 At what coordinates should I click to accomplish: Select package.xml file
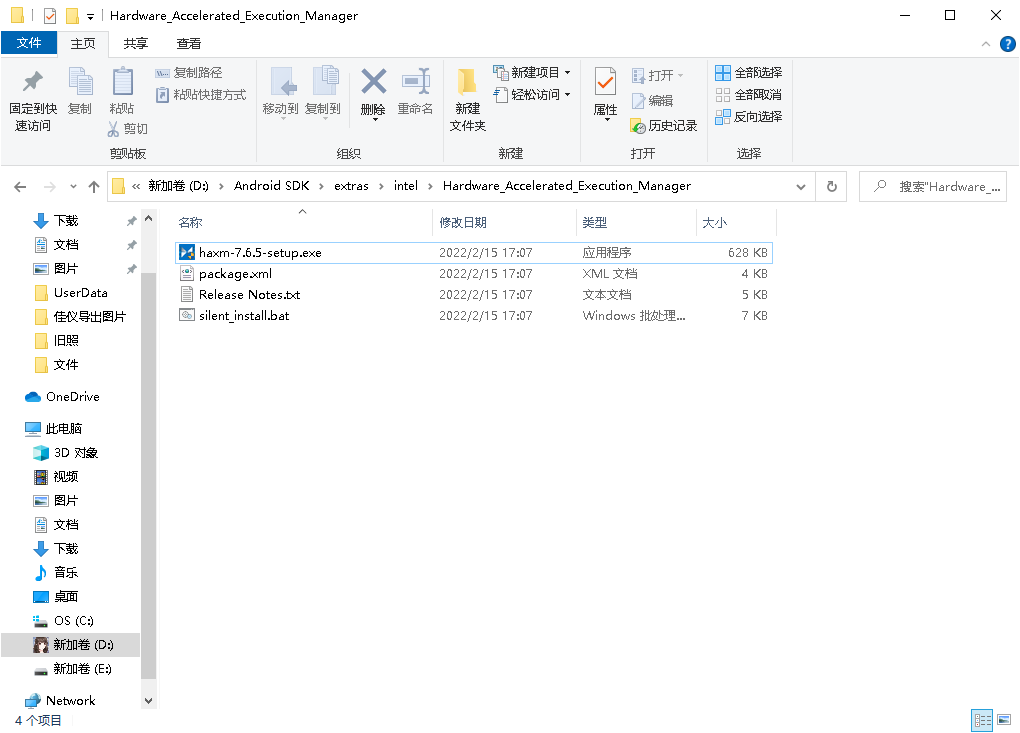[x=474, y=274]
